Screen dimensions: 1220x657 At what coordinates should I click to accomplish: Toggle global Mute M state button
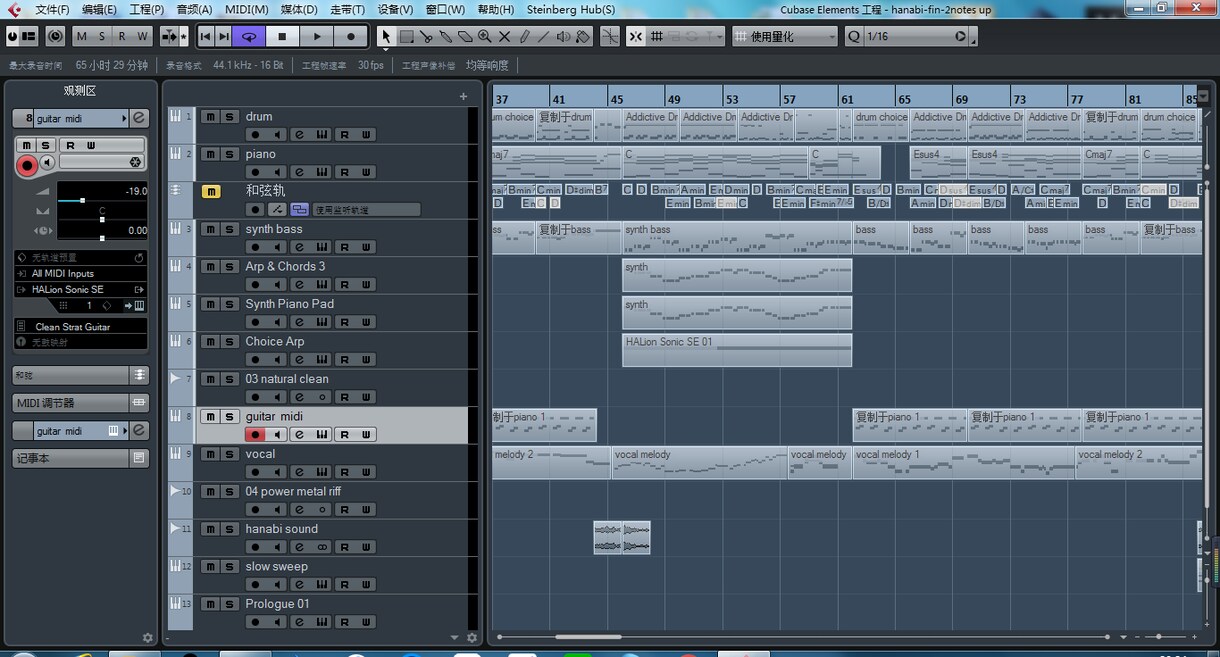point(81,36)
